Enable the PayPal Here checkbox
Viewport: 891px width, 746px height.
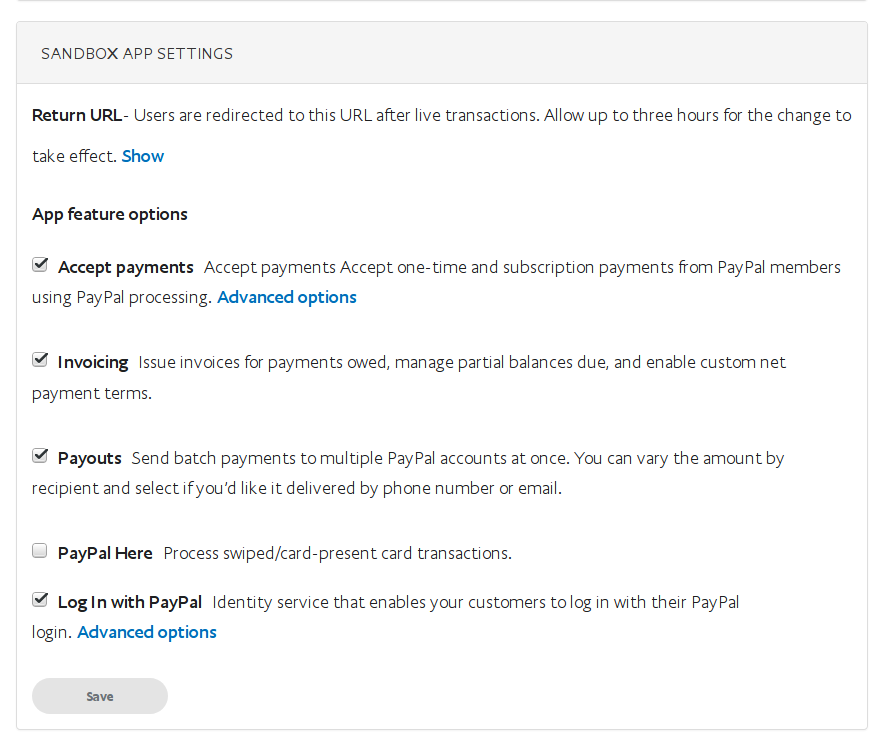click(x=40, y=551)
